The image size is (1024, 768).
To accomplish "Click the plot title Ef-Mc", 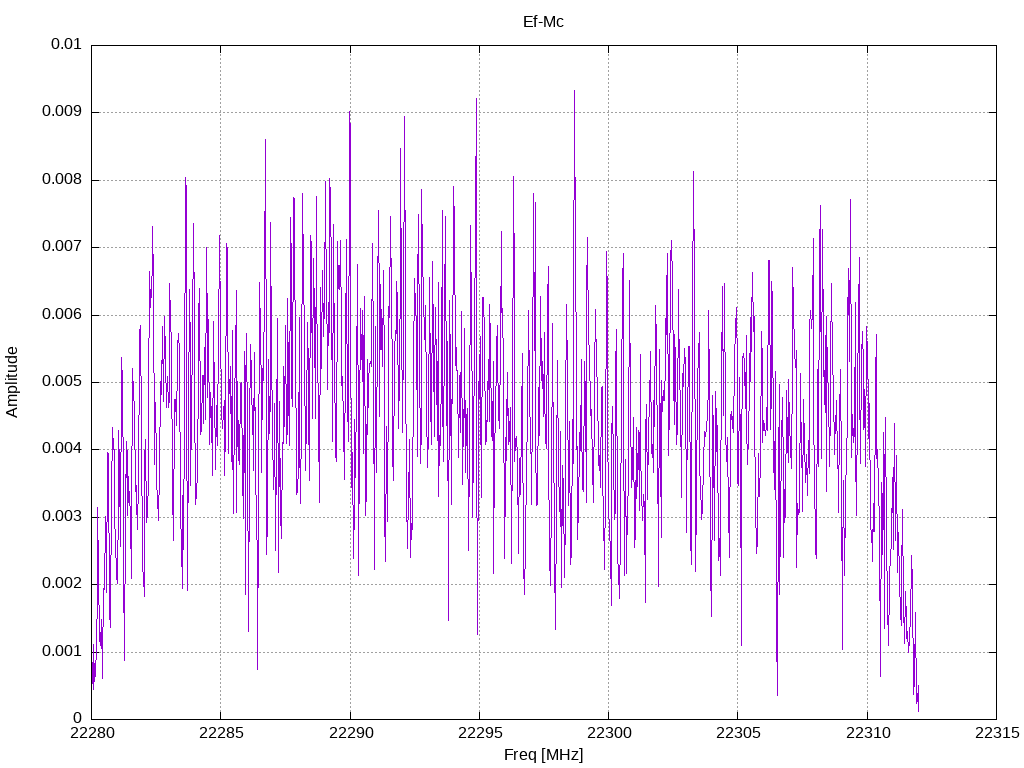I will pyautogui.click(x=543, y=22).
